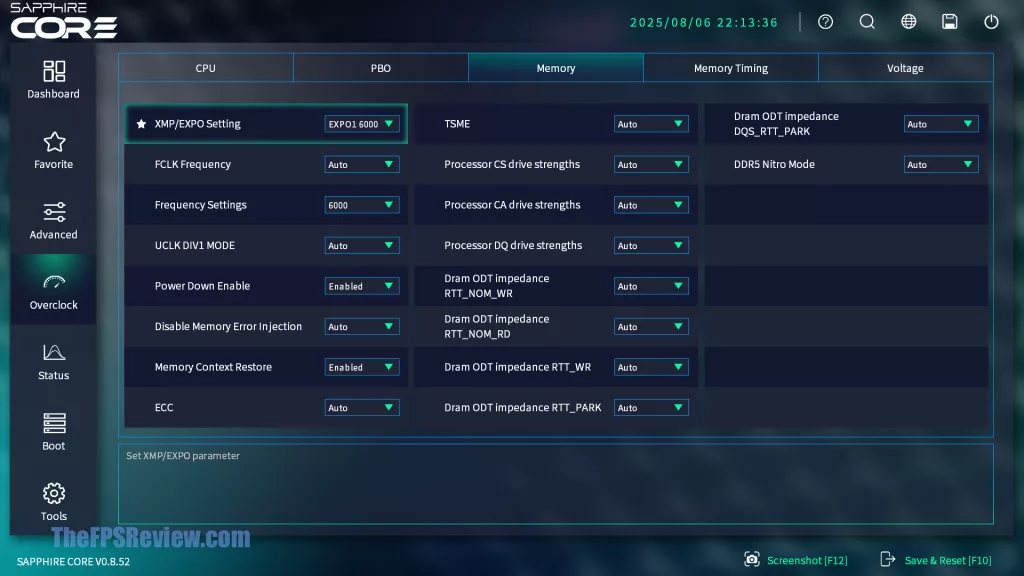Open Disable Memory Error Injection dropdown
The width and height of the screenshot is (1024, 576).
click(x=362, y=327)
